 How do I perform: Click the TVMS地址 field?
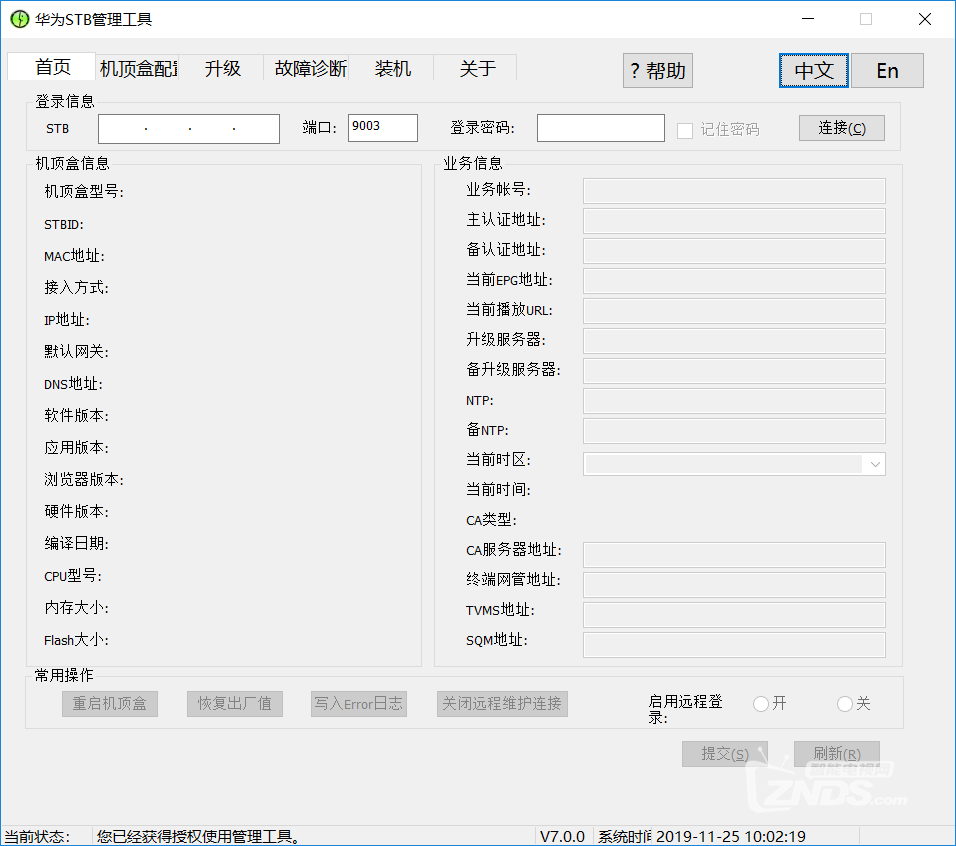734,615
